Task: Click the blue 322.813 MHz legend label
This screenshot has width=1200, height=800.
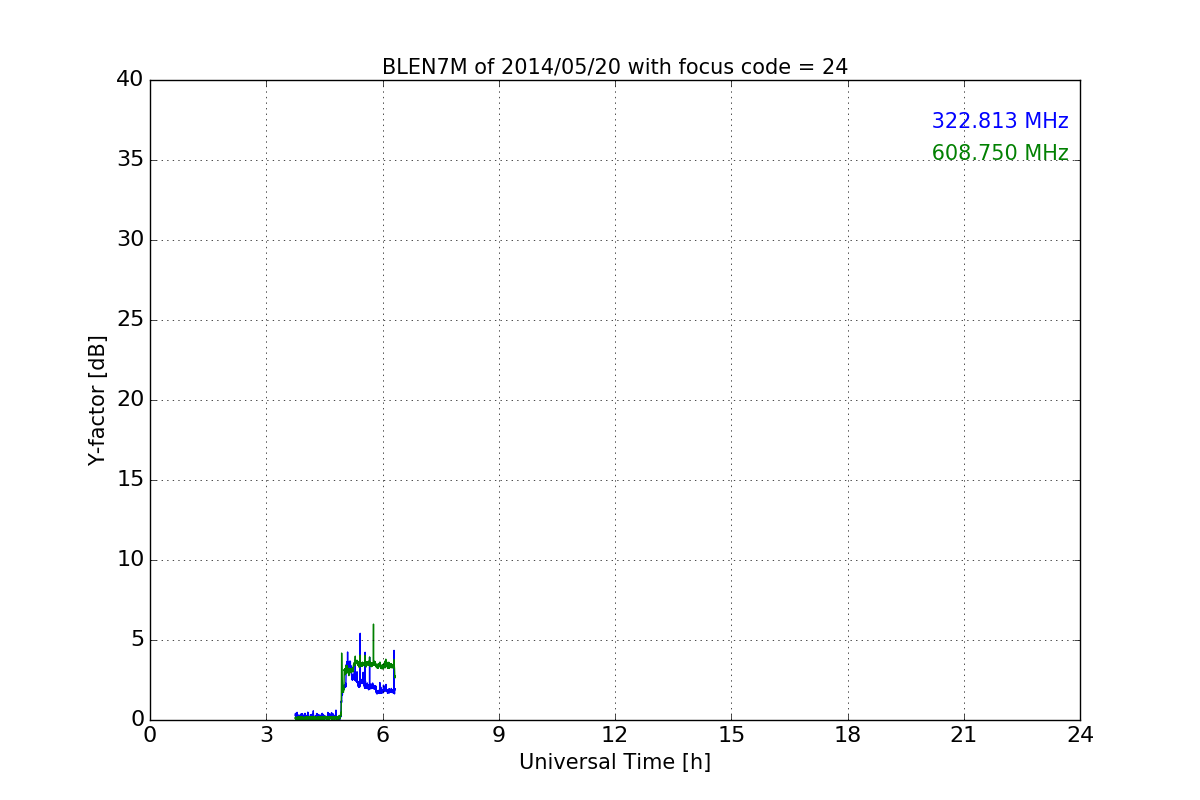Action: pos(1000,121)
